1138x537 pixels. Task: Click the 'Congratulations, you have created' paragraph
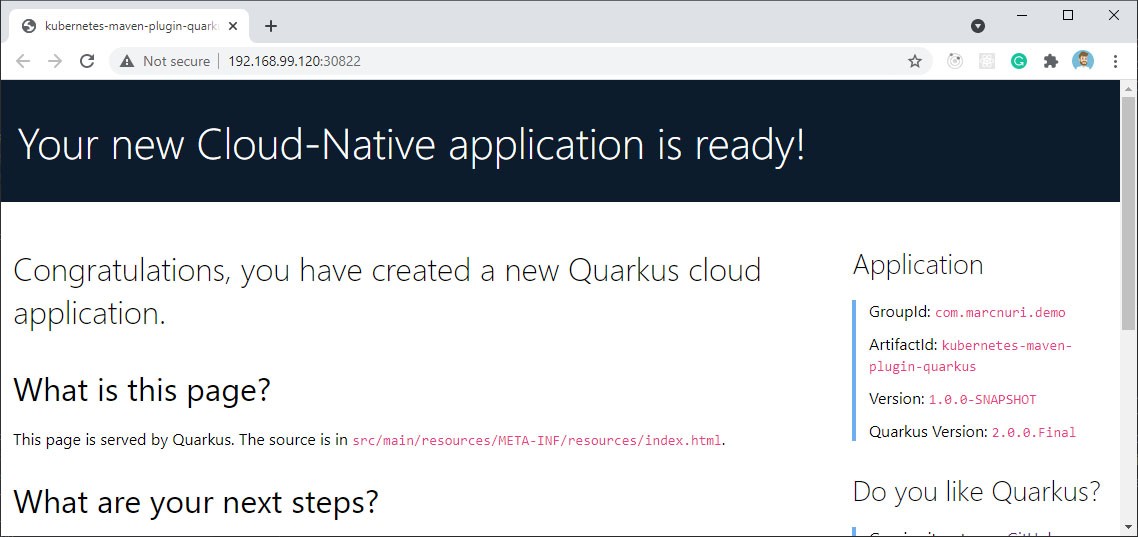[387, 292]
